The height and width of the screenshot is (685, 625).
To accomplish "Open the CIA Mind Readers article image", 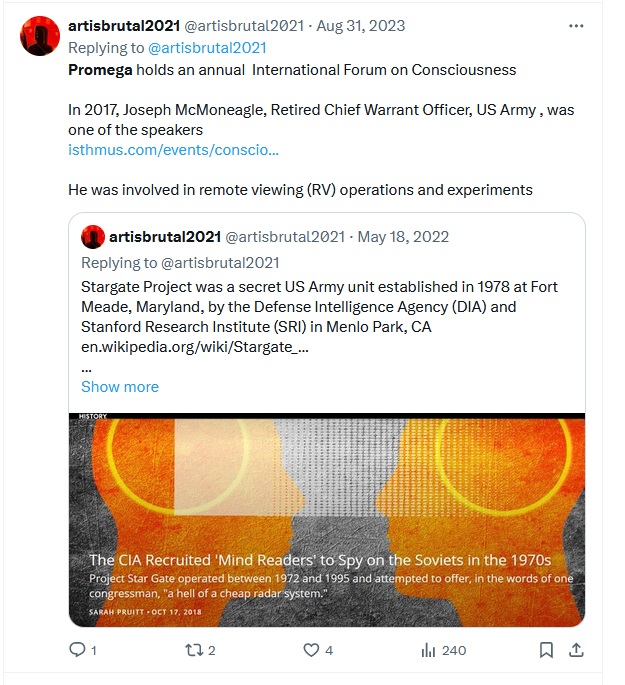I will coord(327,519).
